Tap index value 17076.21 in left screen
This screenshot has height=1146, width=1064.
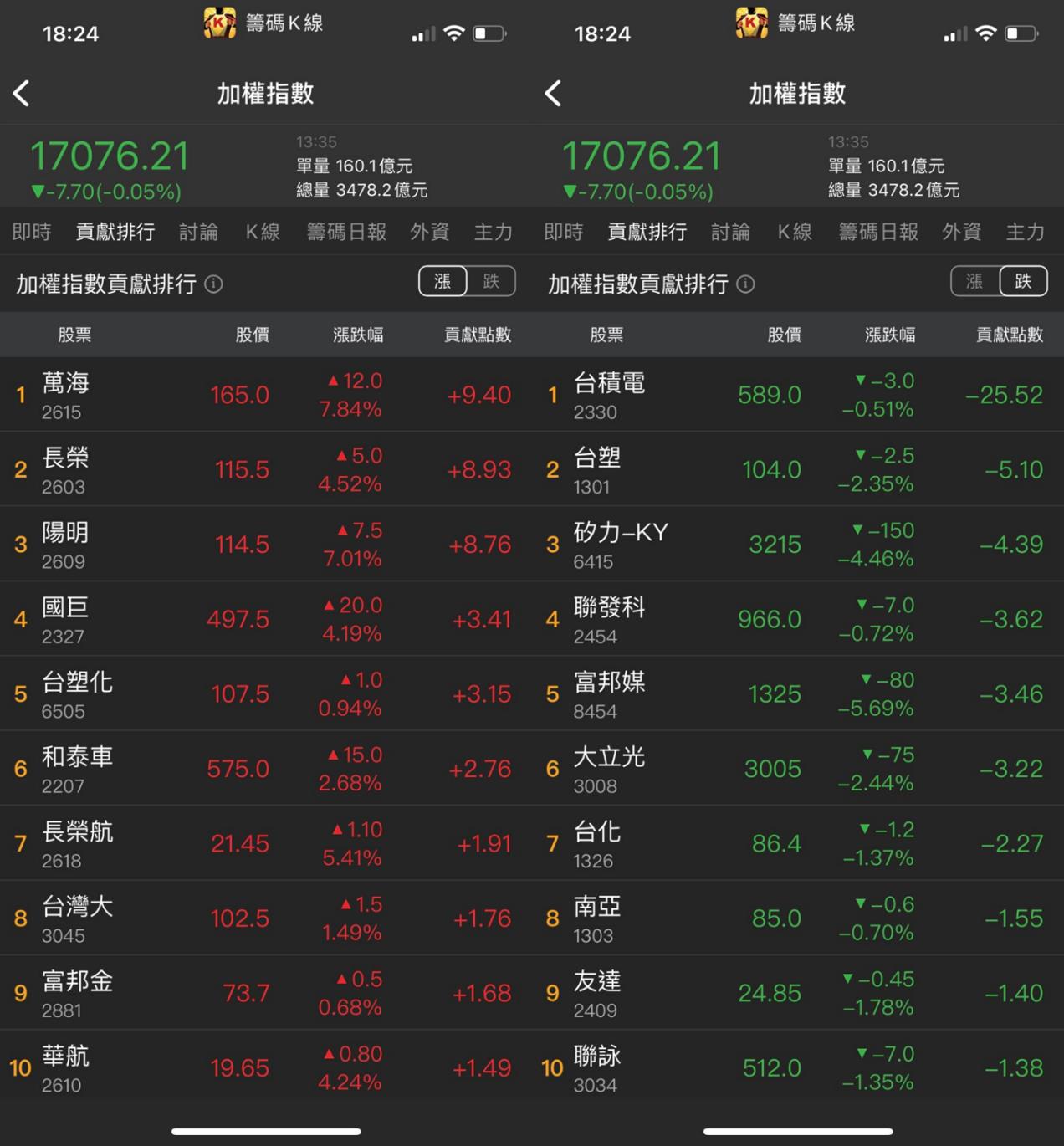(x=110, y=156)
